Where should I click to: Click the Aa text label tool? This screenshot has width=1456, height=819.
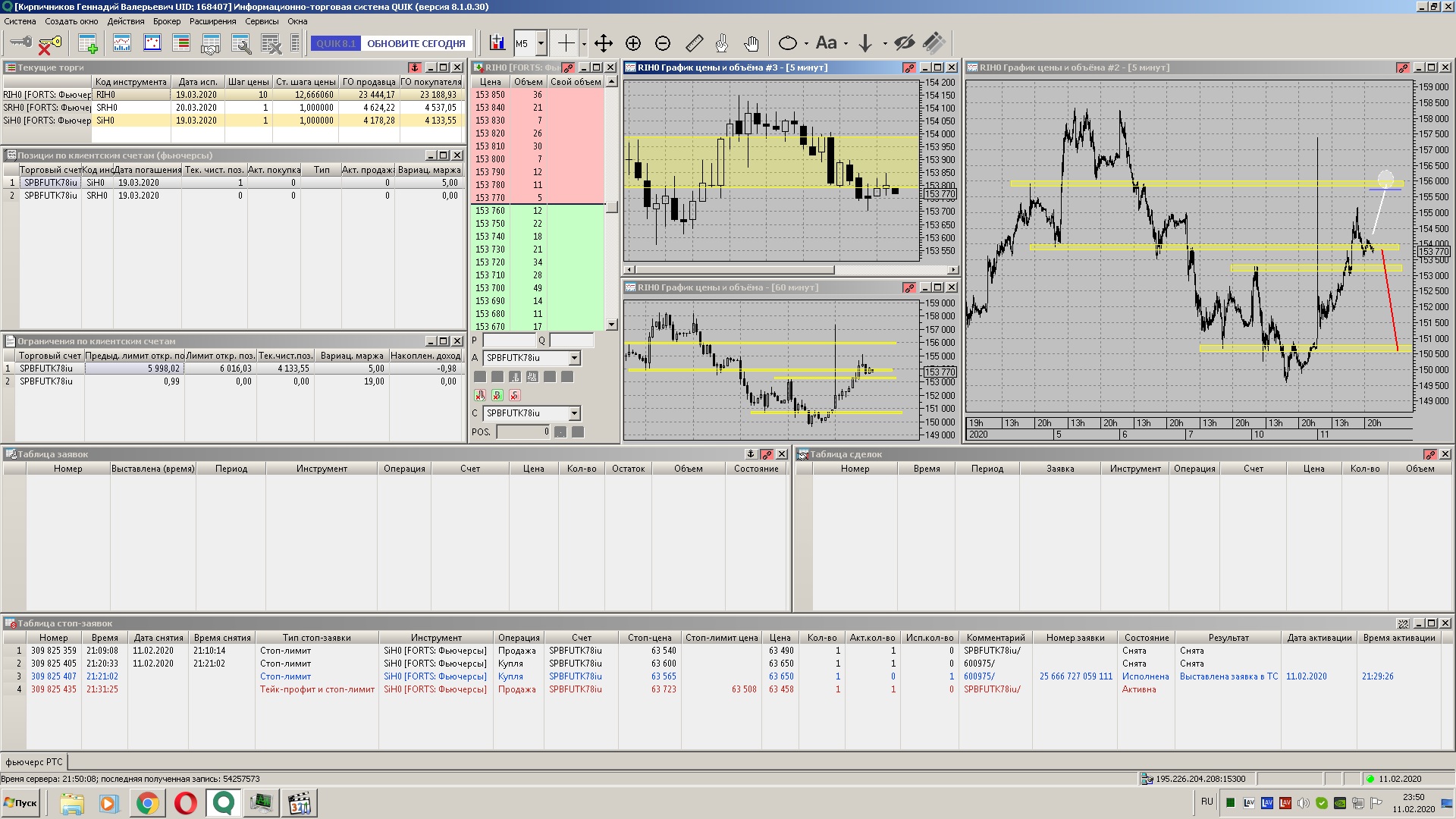pyautogui.click(x=826, y=43)
